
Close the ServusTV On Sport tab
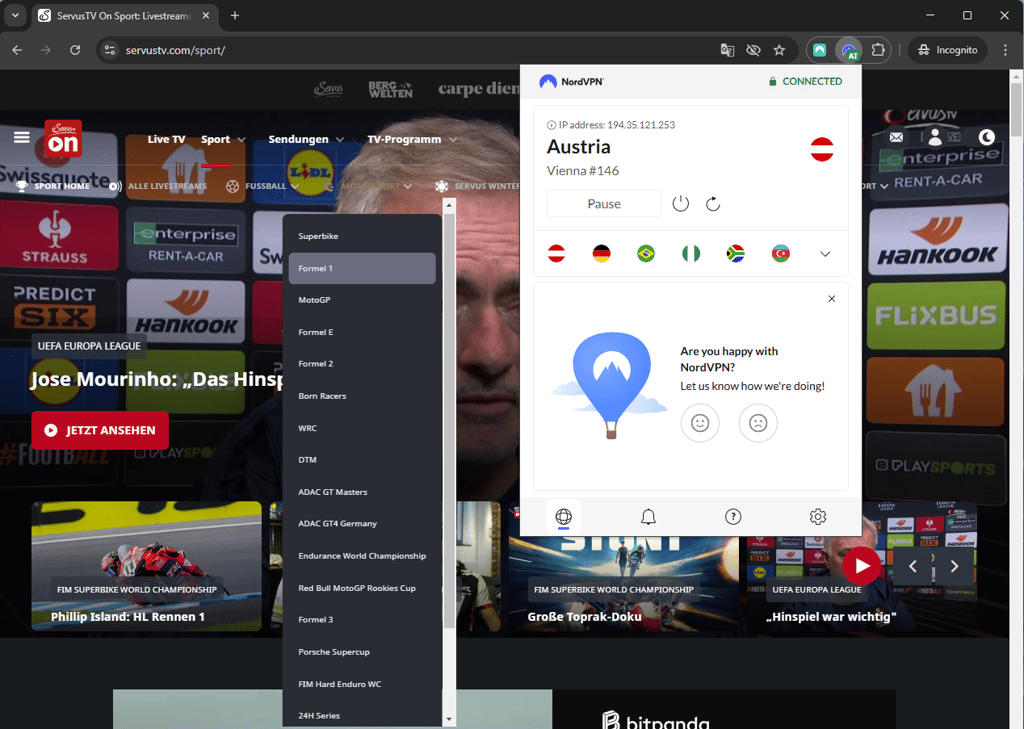[206, 15]
